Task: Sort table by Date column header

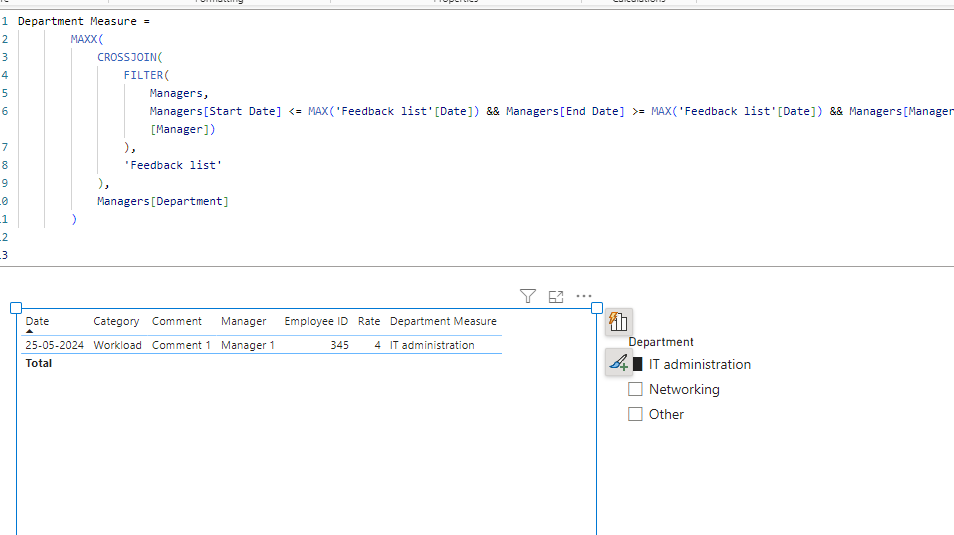Action: [37, 321]
